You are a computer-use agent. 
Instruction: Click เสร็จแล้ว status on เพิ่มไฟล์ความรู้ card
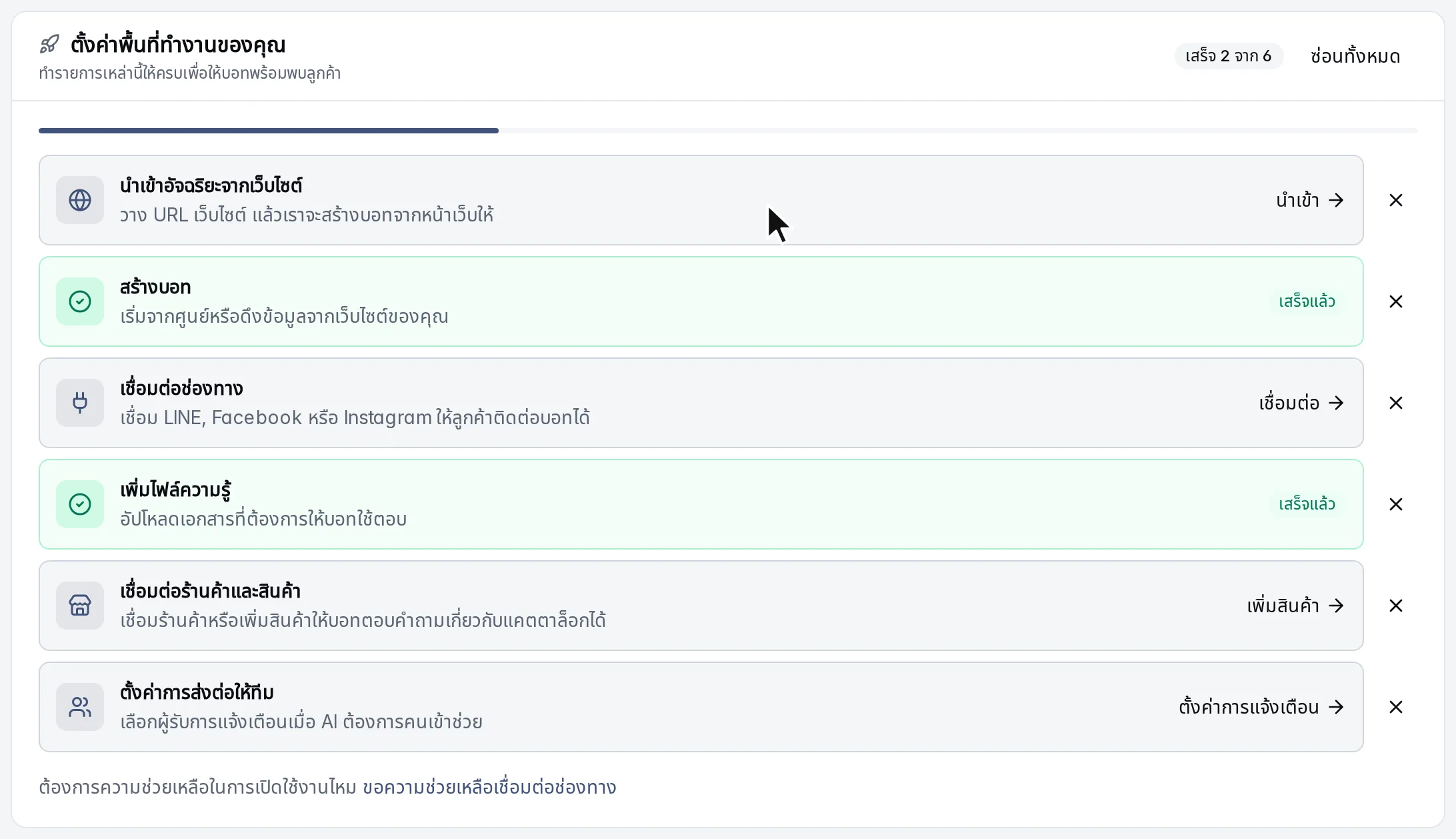[1307, 504]
